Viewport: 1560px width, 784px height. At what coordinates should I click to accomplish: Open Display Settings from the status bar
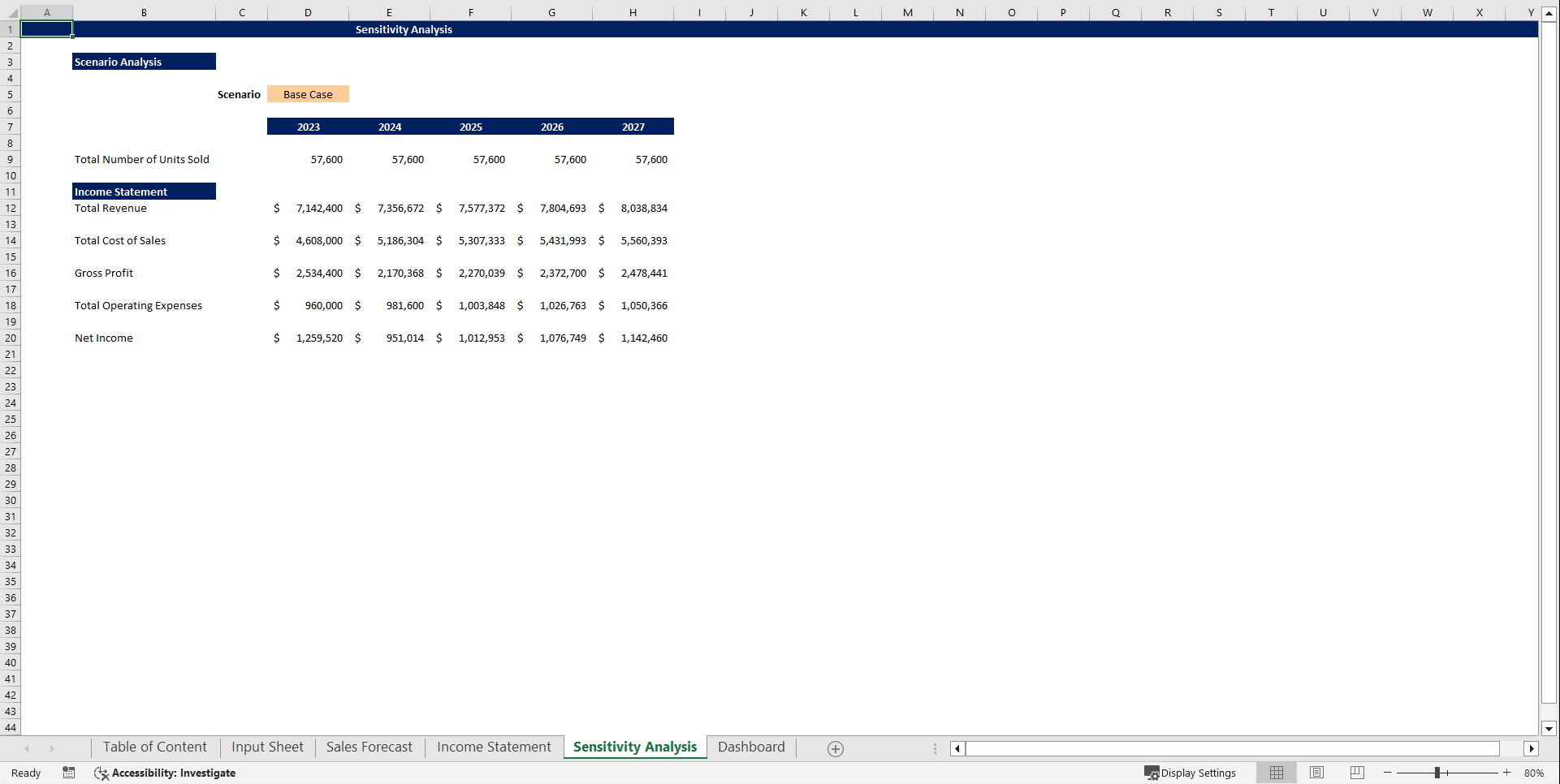[1191, 773]
